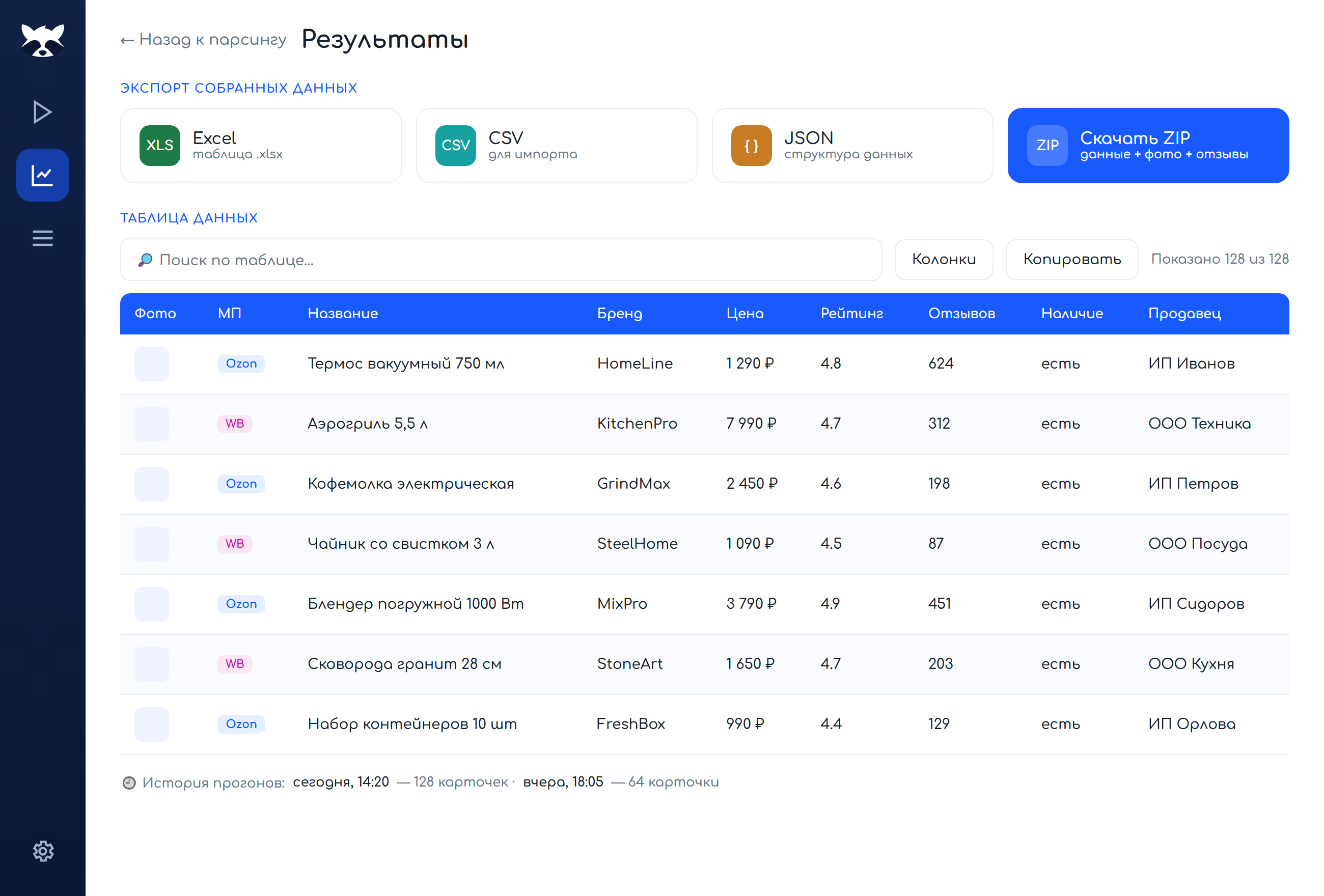Click the orange JSON braces icon
This screenshot has height=896, width=1324.
[x=752, y=146]
